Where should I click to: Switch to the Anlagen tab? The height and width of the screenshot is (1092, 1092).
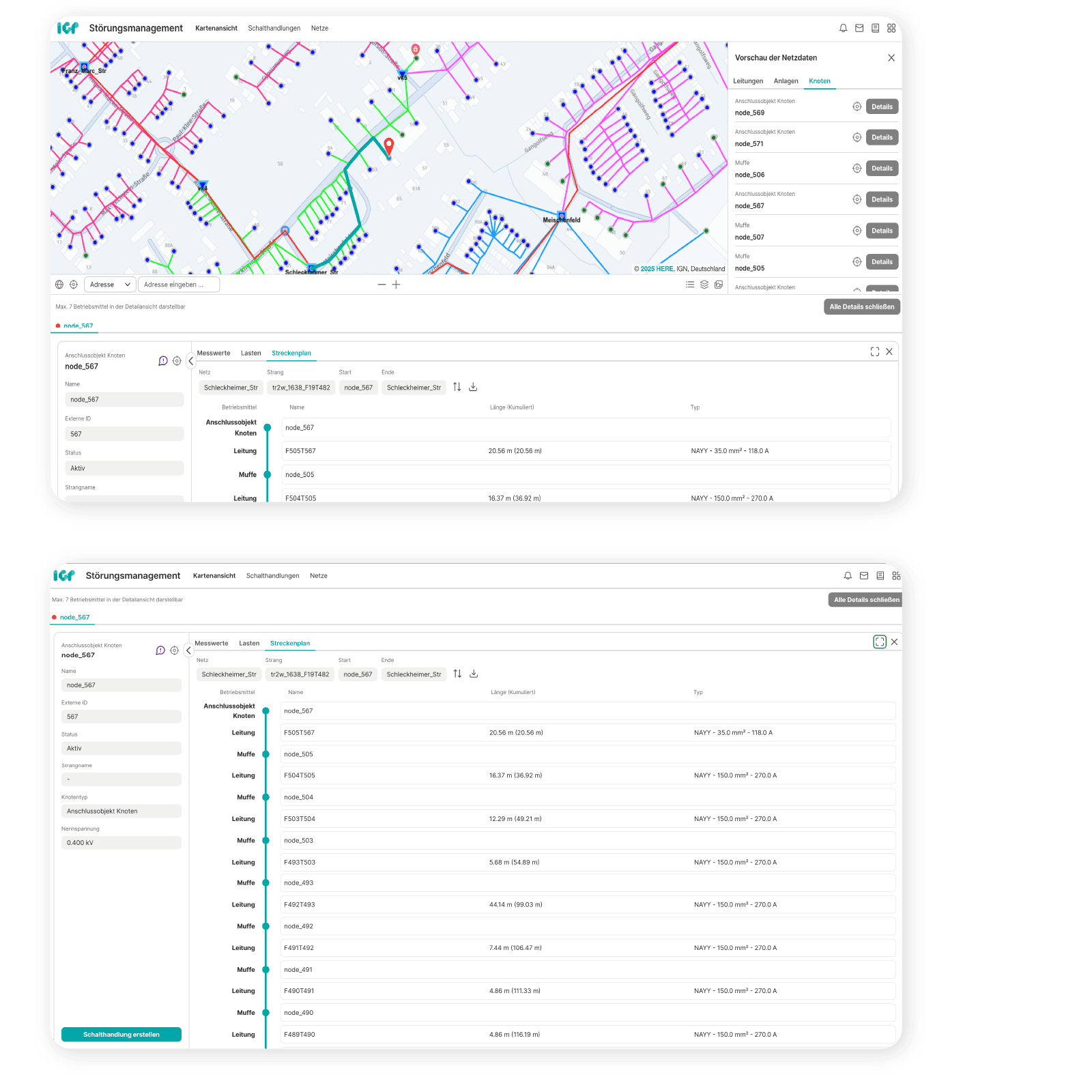786,81
